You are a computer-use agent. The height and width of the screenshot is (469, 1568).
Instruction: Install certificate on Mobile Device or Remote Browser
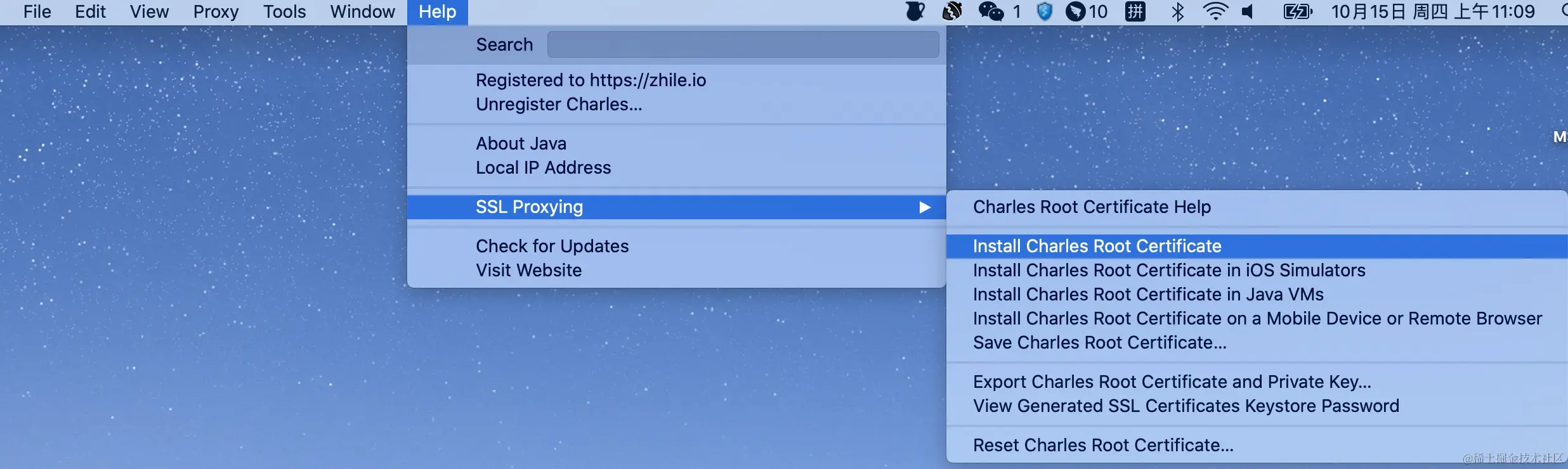point(1257,318)
